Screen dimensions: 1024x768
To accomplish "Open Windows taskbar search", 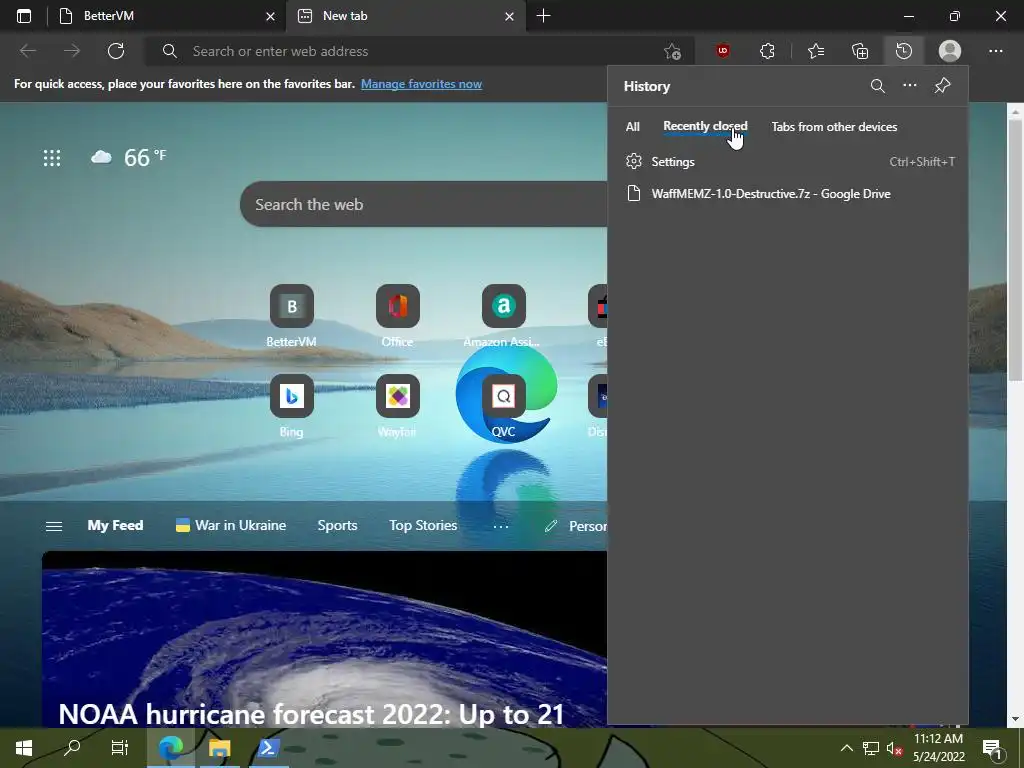I will click(x=72, y=748).
